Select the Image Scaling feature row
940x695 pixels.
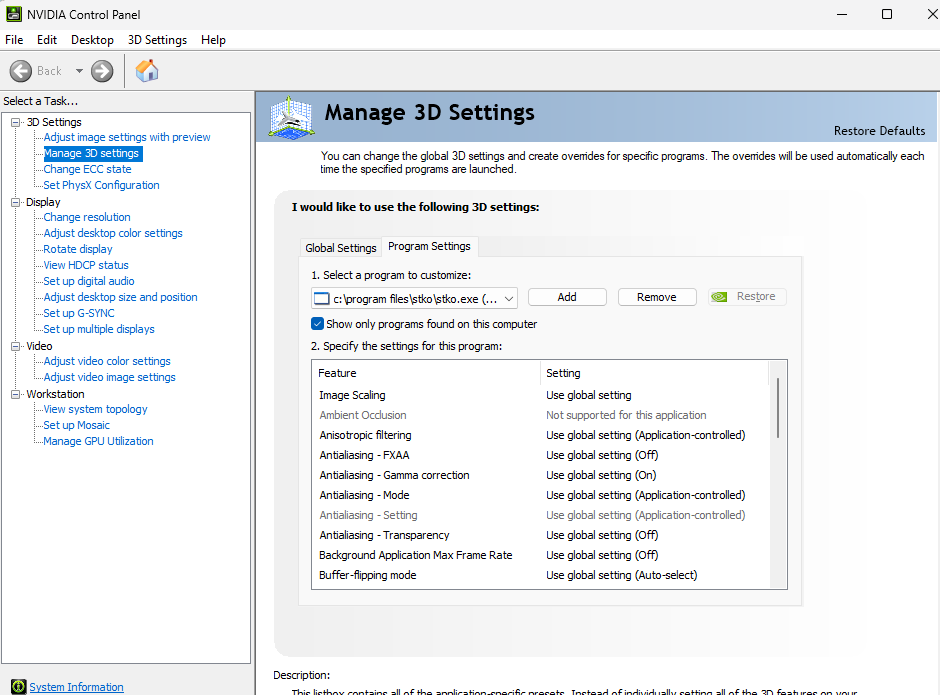click(541, 395)
